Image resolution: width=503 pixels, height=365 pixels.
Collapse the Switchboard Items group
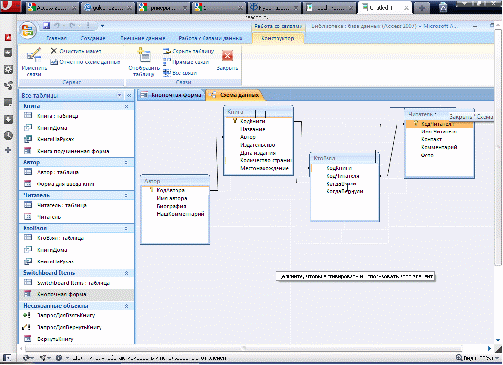(126, 273)
